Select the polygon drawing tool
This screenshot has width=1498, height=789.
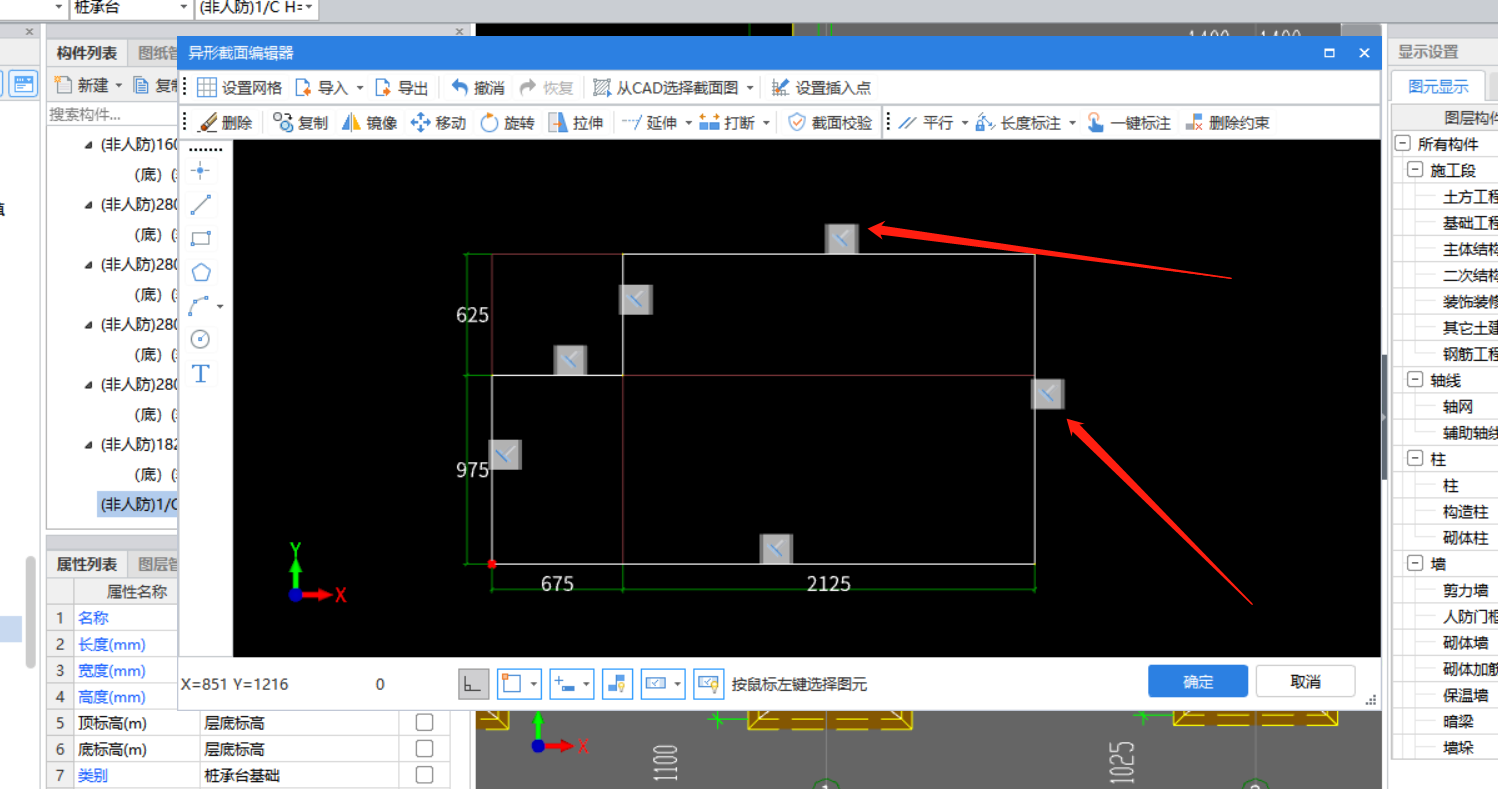click(x=201, y=272)
